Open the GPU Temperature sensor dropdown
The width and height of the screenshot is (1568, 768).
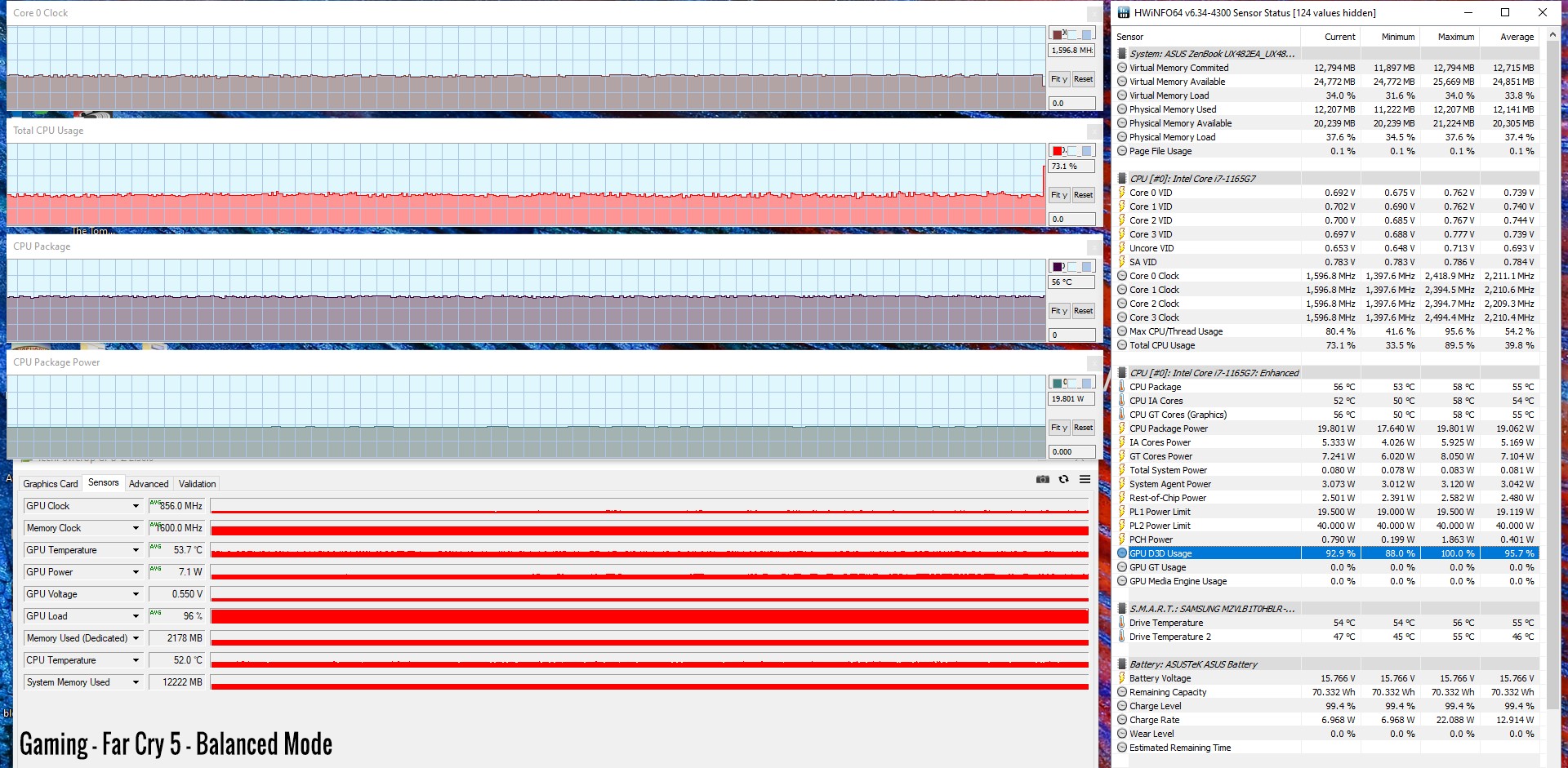136,550
